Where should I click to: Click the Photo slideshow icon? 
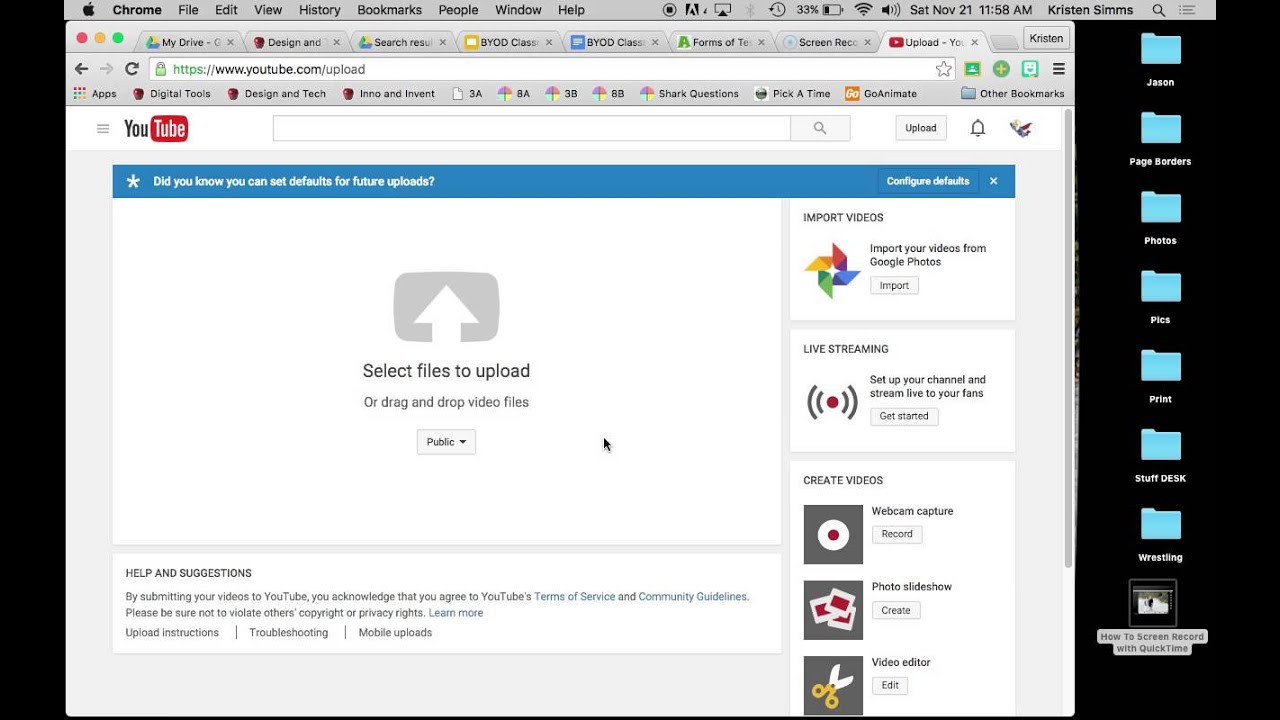tap(833, 610)
